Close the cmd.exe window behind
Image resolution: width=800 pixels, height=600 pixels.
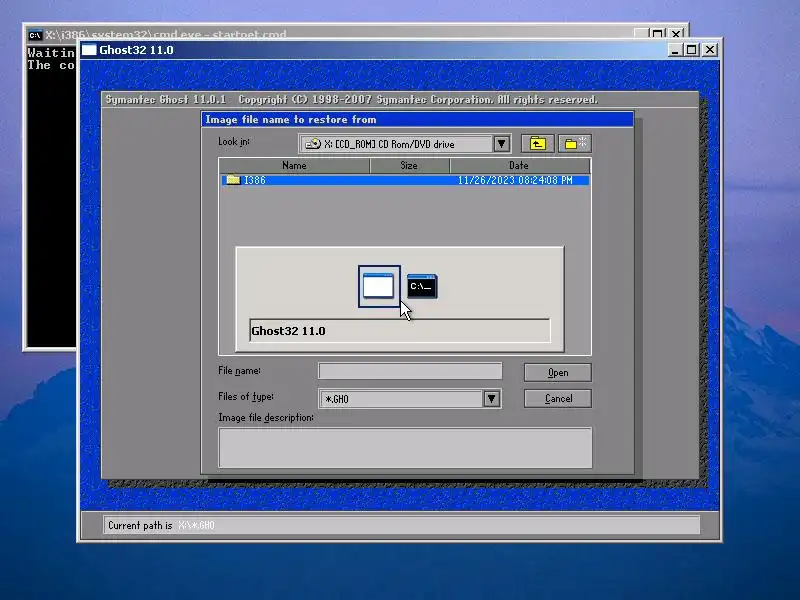click(x=676, y=34)
